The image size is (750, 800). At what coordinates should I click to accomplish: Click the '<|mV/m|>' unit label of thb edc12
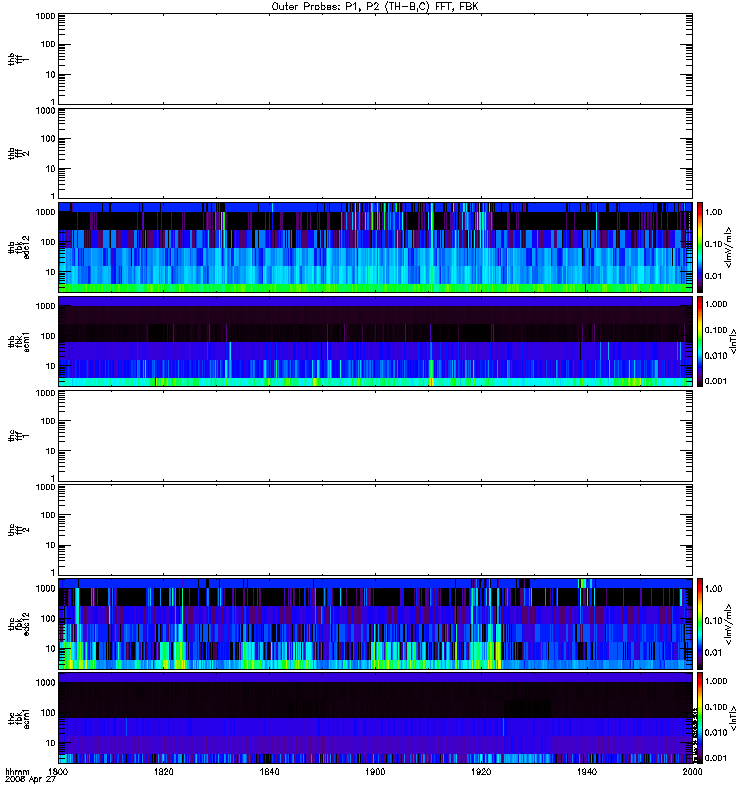tap(729, 247)
